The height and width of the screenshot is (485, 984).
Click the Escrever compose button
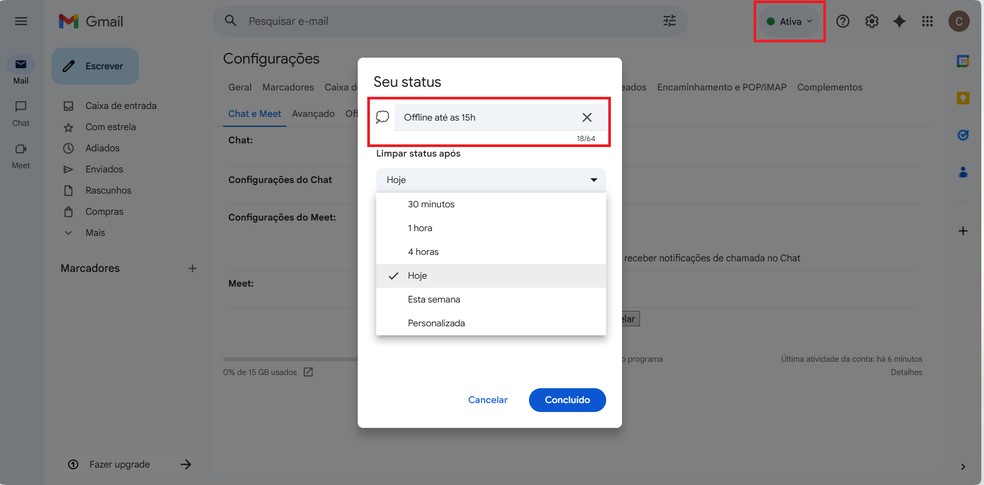(x=95, y=66)
